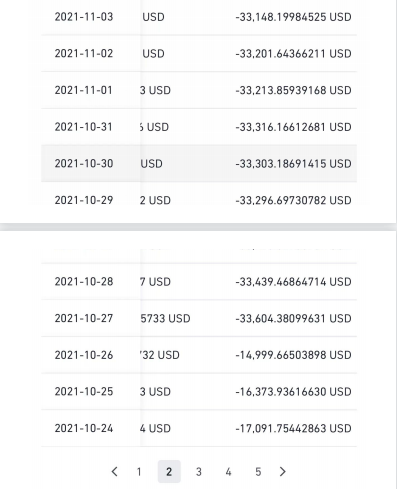Select the 2021-10-28 date entry

click(84, 281)
